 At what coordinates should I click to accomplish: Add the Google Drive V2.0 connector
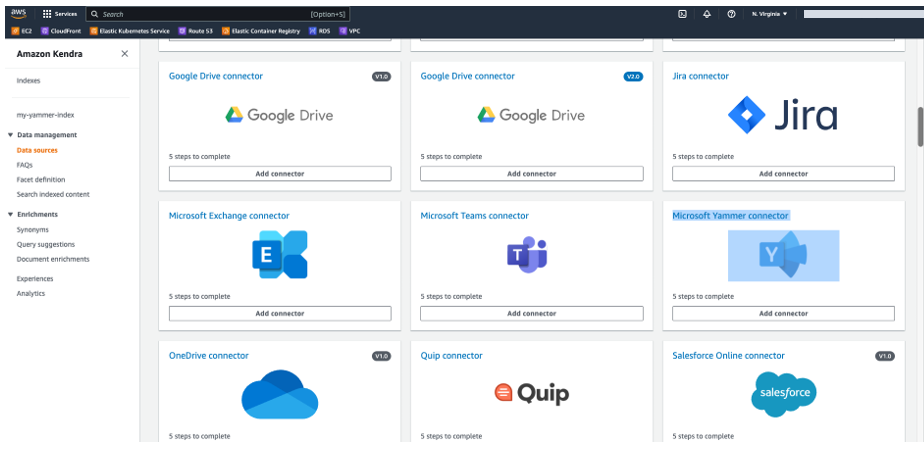(532, 174)
